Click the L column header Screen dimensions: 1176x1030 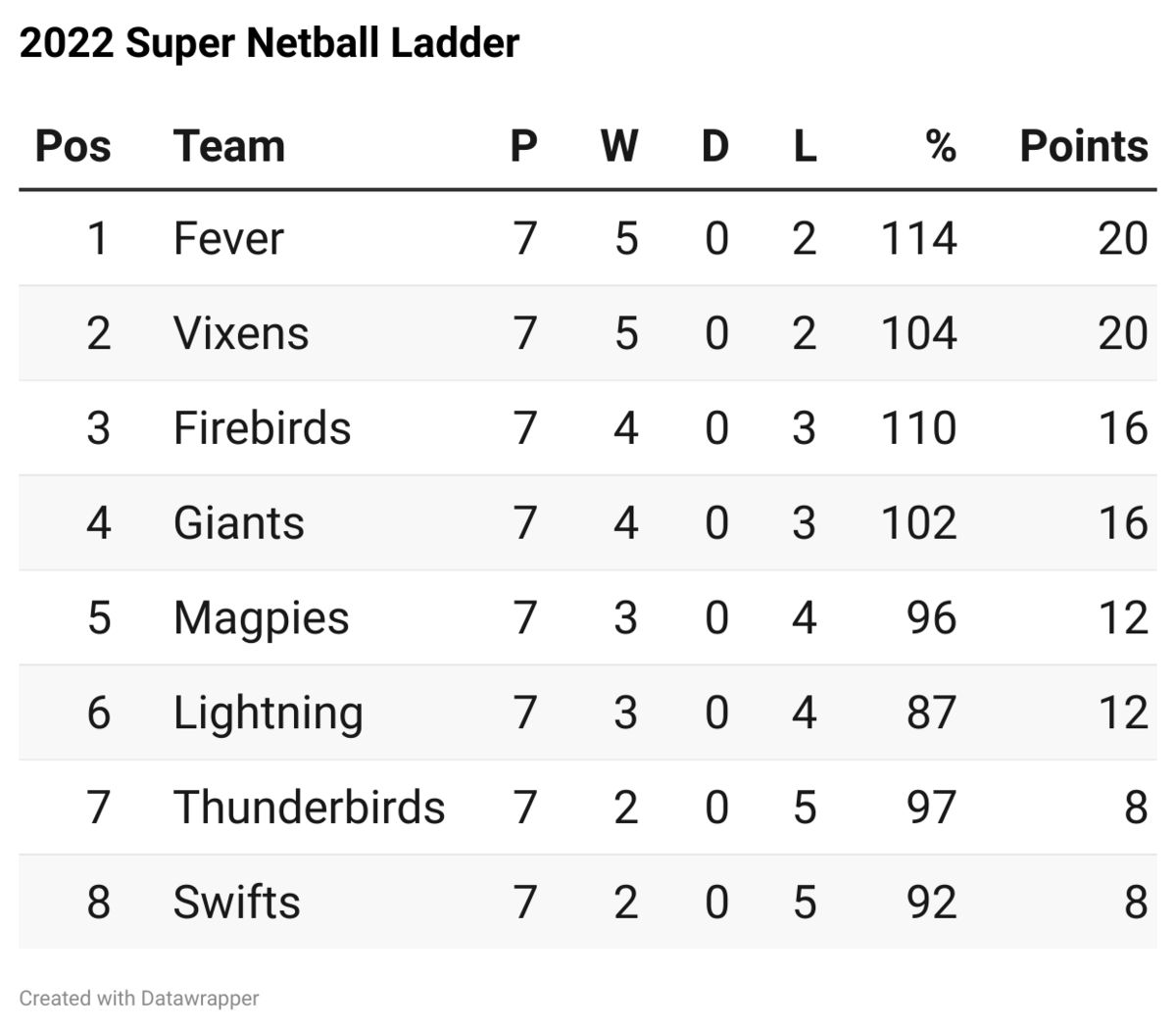805,146
